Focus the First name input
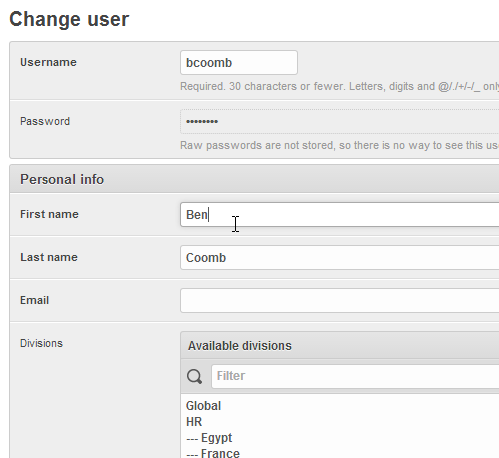The image size is (499, 458). pos(340,215)
